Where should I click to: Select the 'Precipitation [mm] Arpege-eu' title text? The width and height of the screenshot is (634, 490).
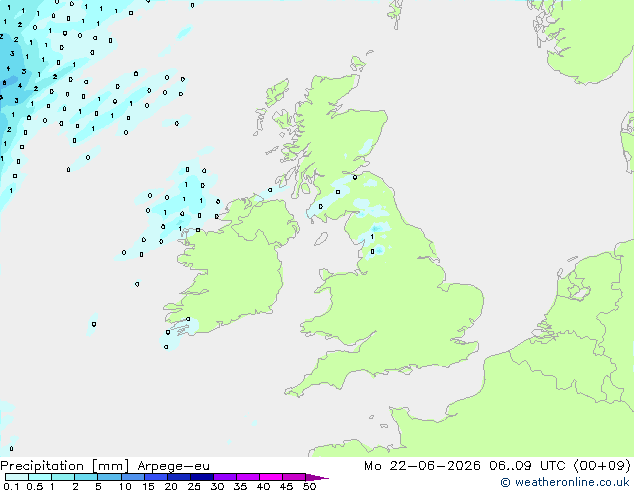[105, 466]
